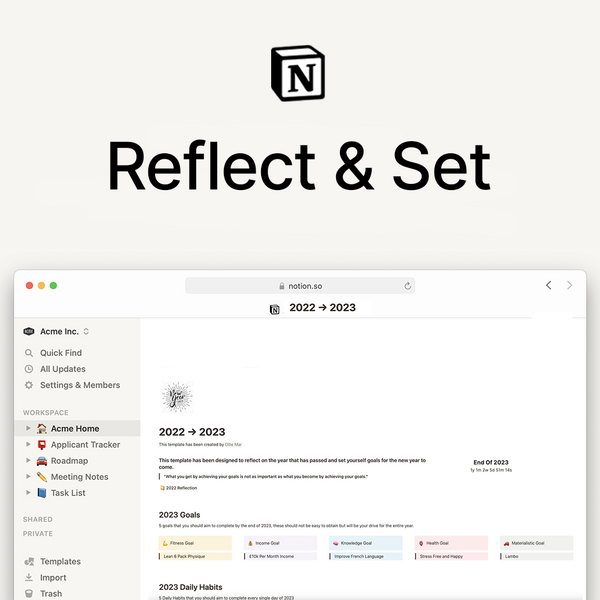Click the Trash bin icon

coord(29,593)
